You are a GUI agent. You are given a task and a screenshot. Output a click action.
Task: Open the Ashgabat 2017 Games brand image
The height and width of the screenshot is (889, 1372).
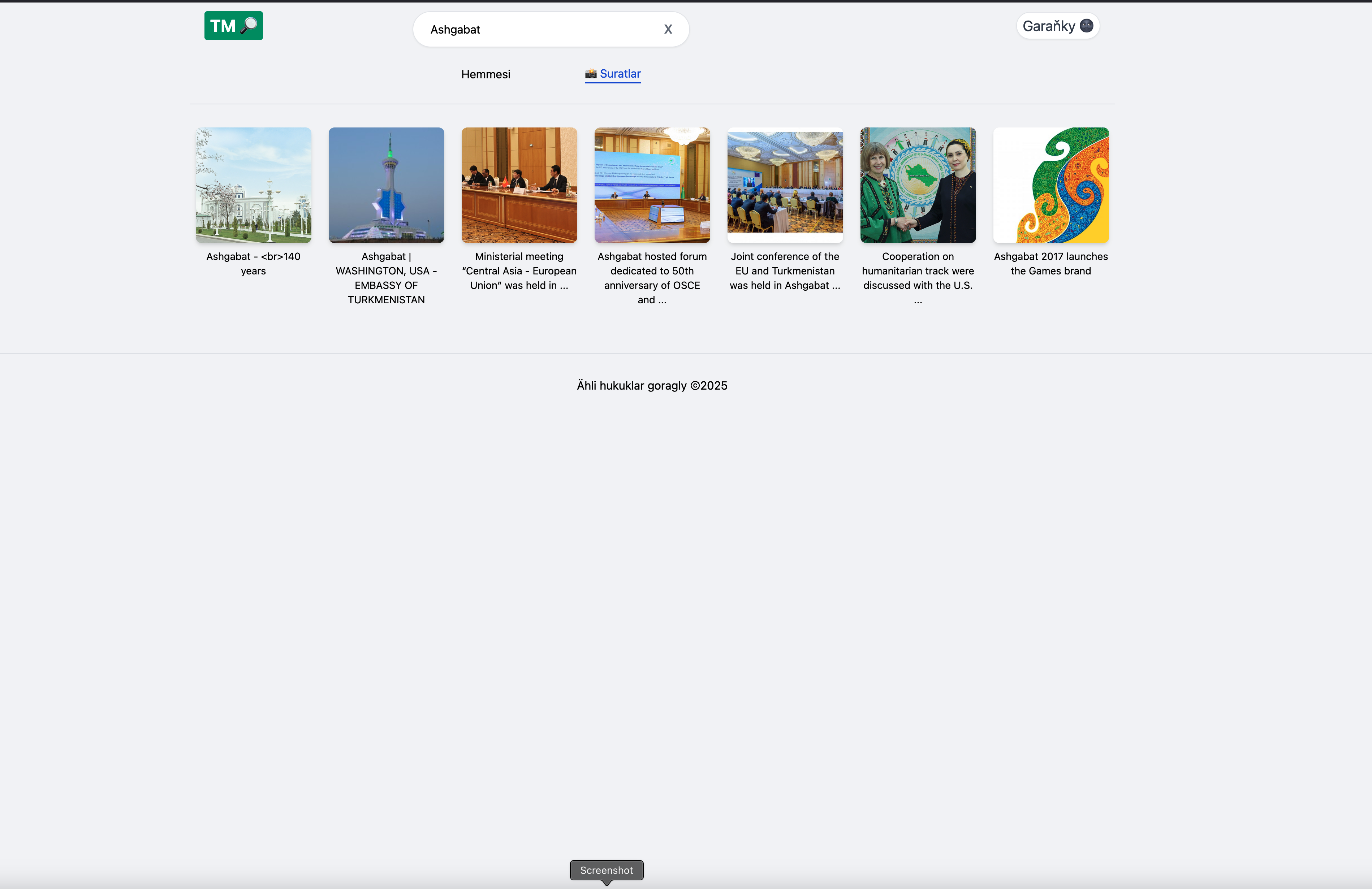tap(1051, 185)
